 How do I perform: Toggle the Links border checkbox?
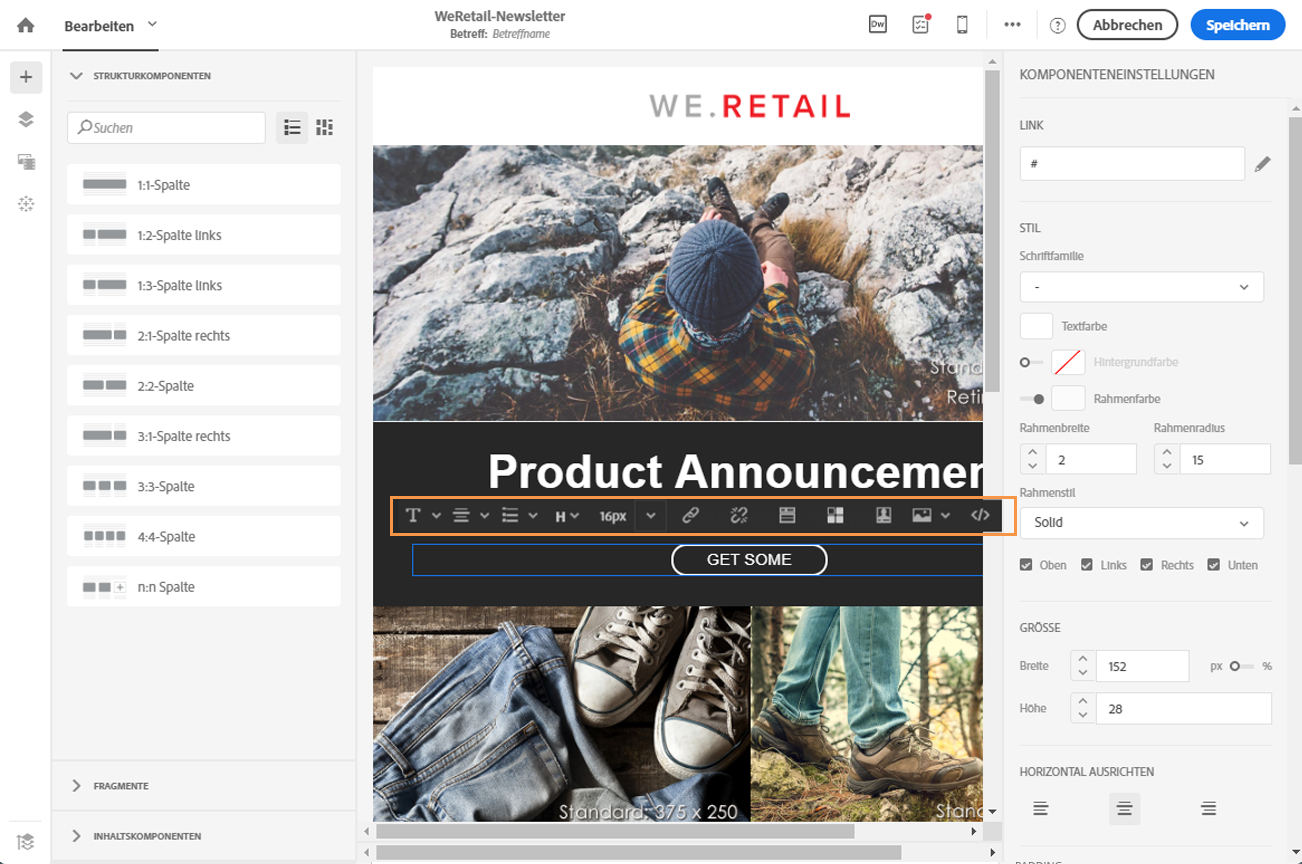pos(1087,565)
